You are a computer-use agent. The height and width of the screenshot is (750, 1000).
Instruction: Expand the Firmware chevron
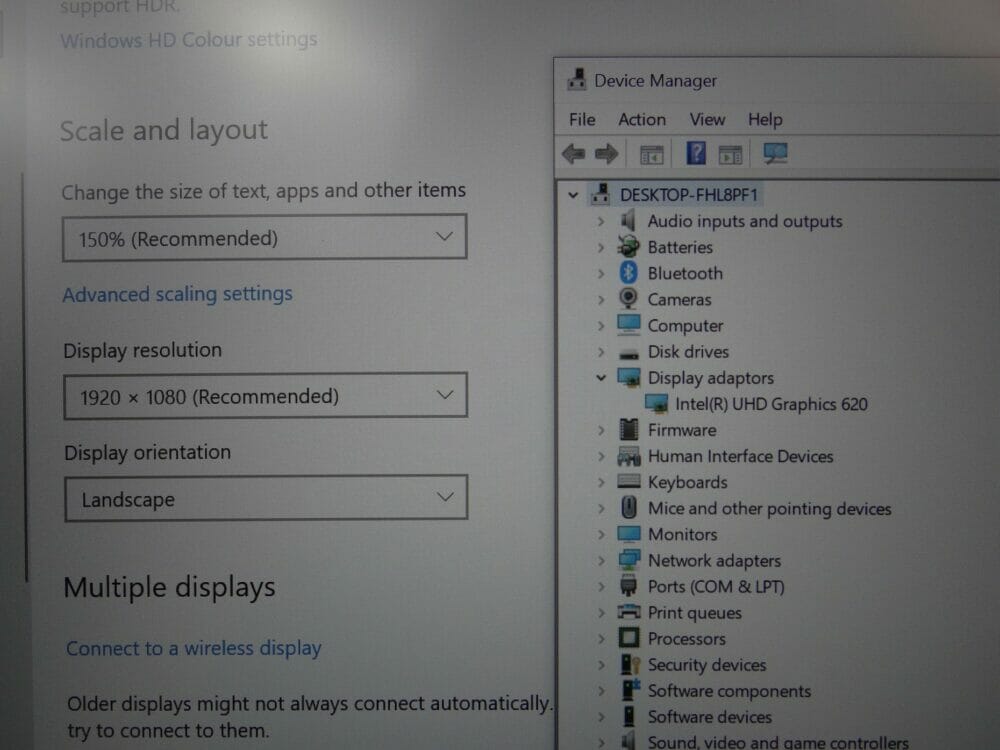(x=600, y=430)
